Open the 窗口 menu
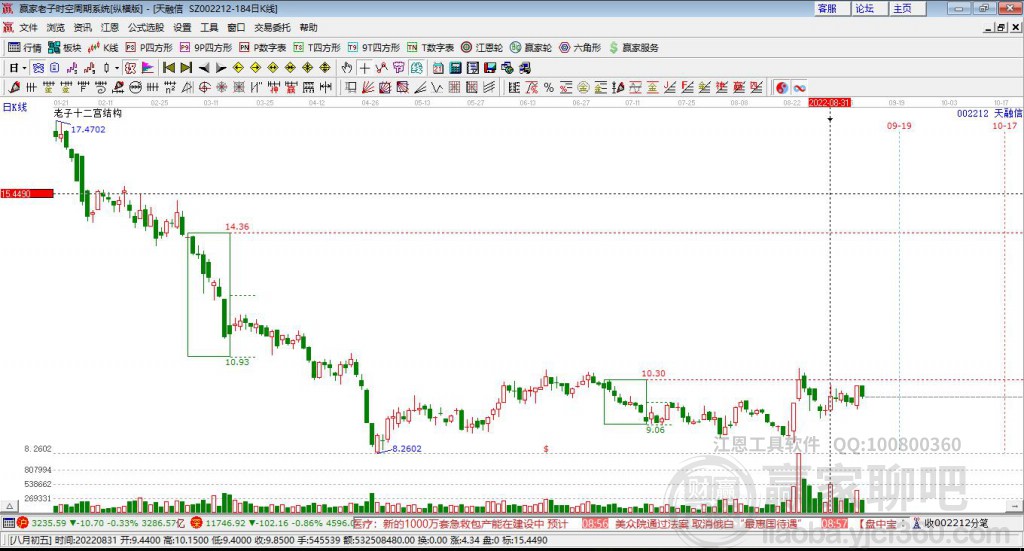The width and height of the screenshot is (1024, 551). [236, 27]
